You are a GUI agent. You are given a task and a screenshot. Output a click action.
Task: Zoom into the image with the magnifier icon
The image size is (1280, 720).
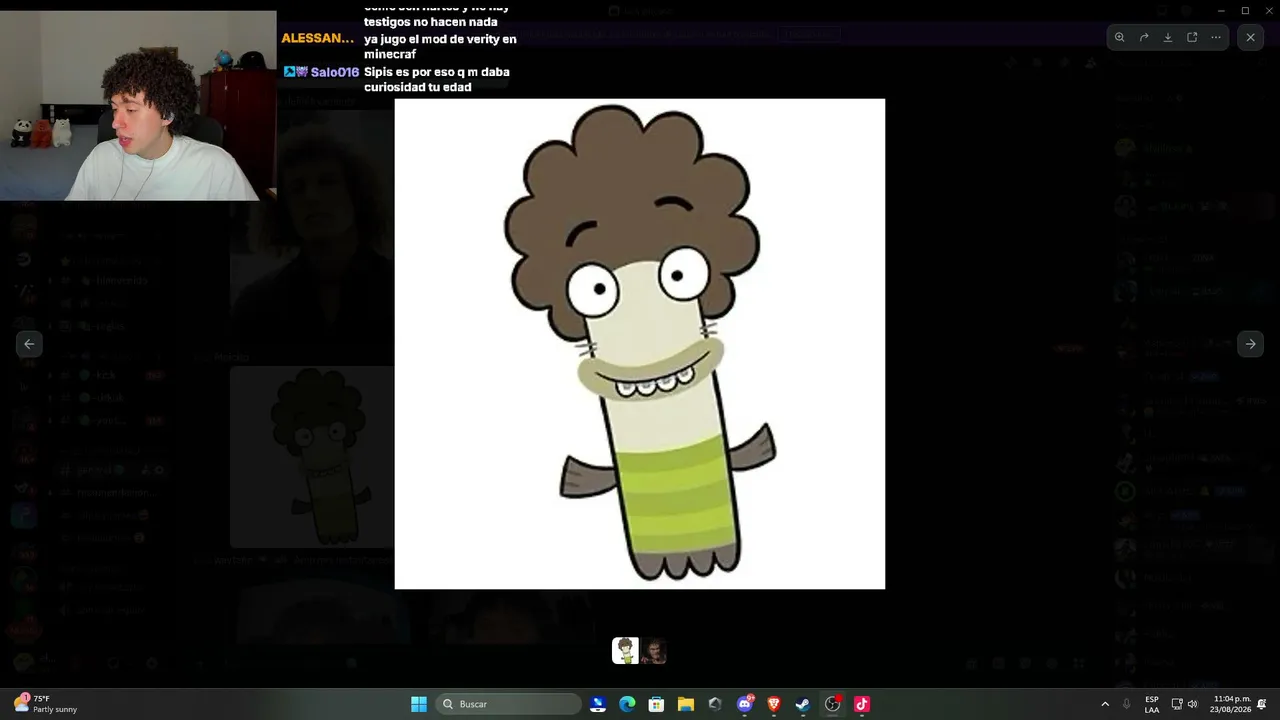click(1120, 37)
